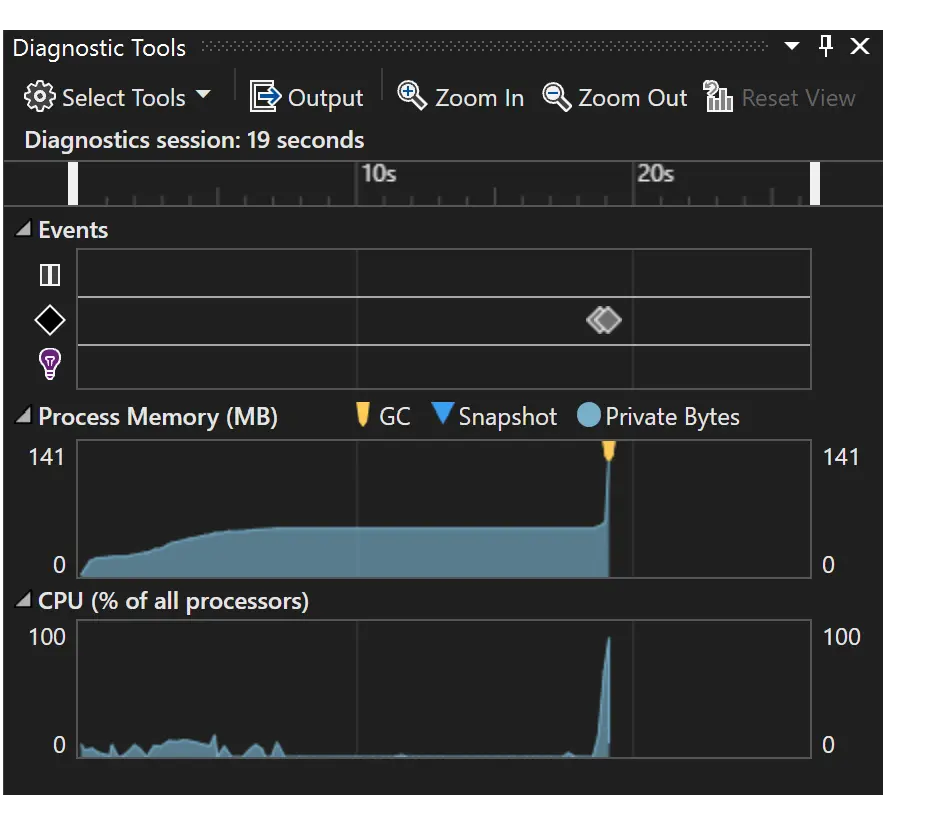Toggle the auto-hide pin icon

pos(826,46)
